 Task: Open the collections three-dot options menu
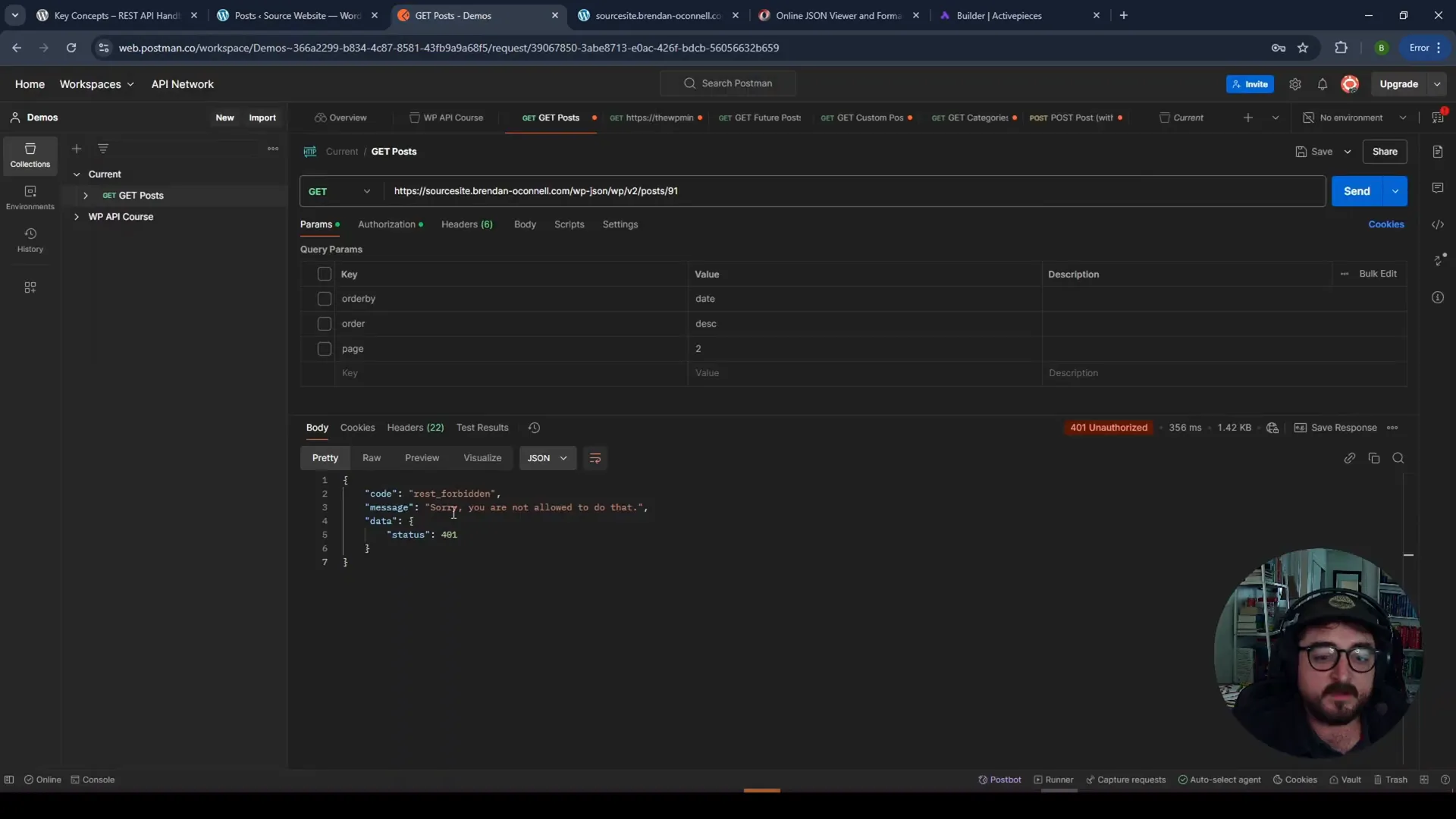tap(273, 149)
